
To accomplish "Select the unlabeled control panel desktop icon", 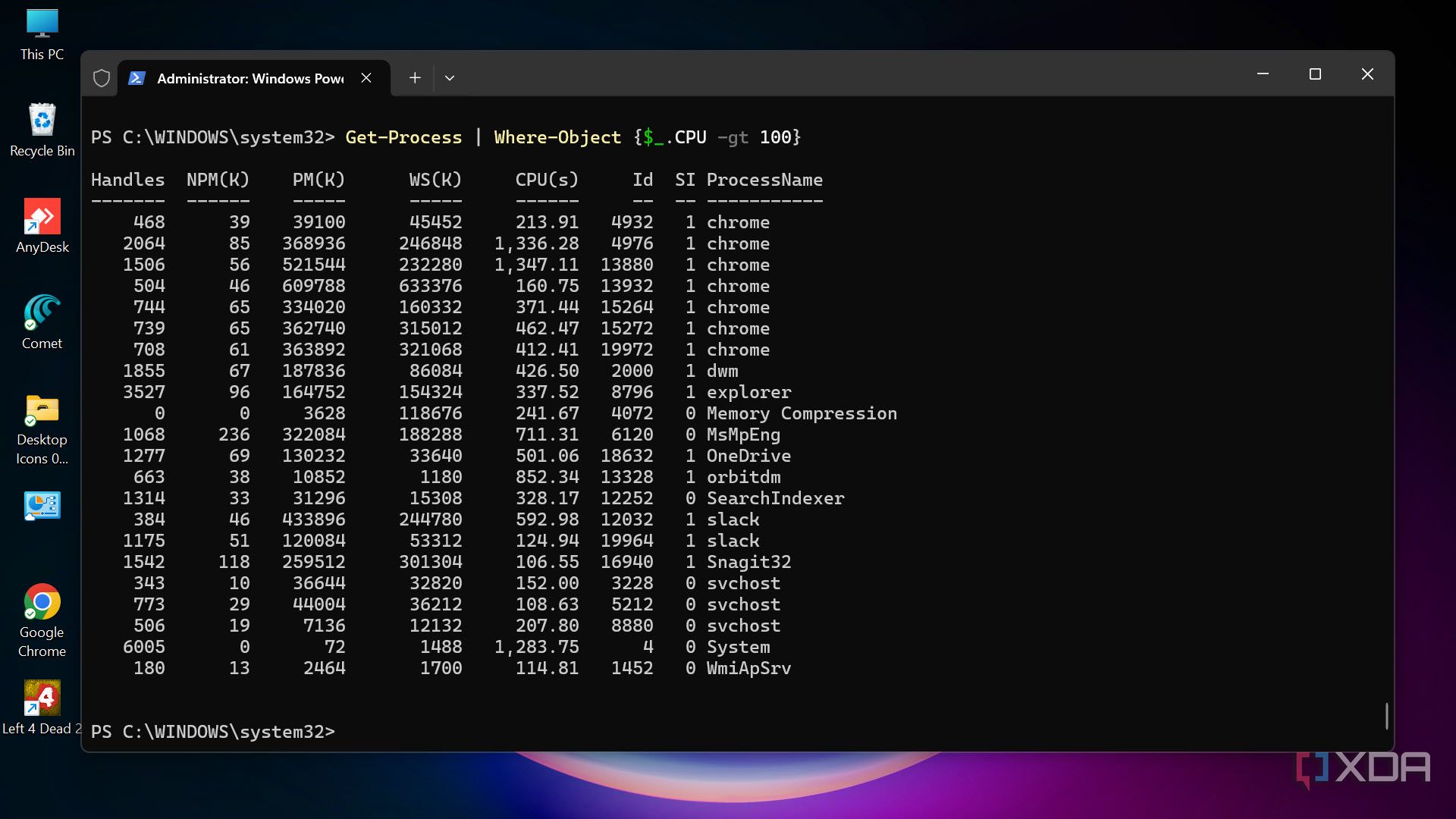I will tap(42, 506).
